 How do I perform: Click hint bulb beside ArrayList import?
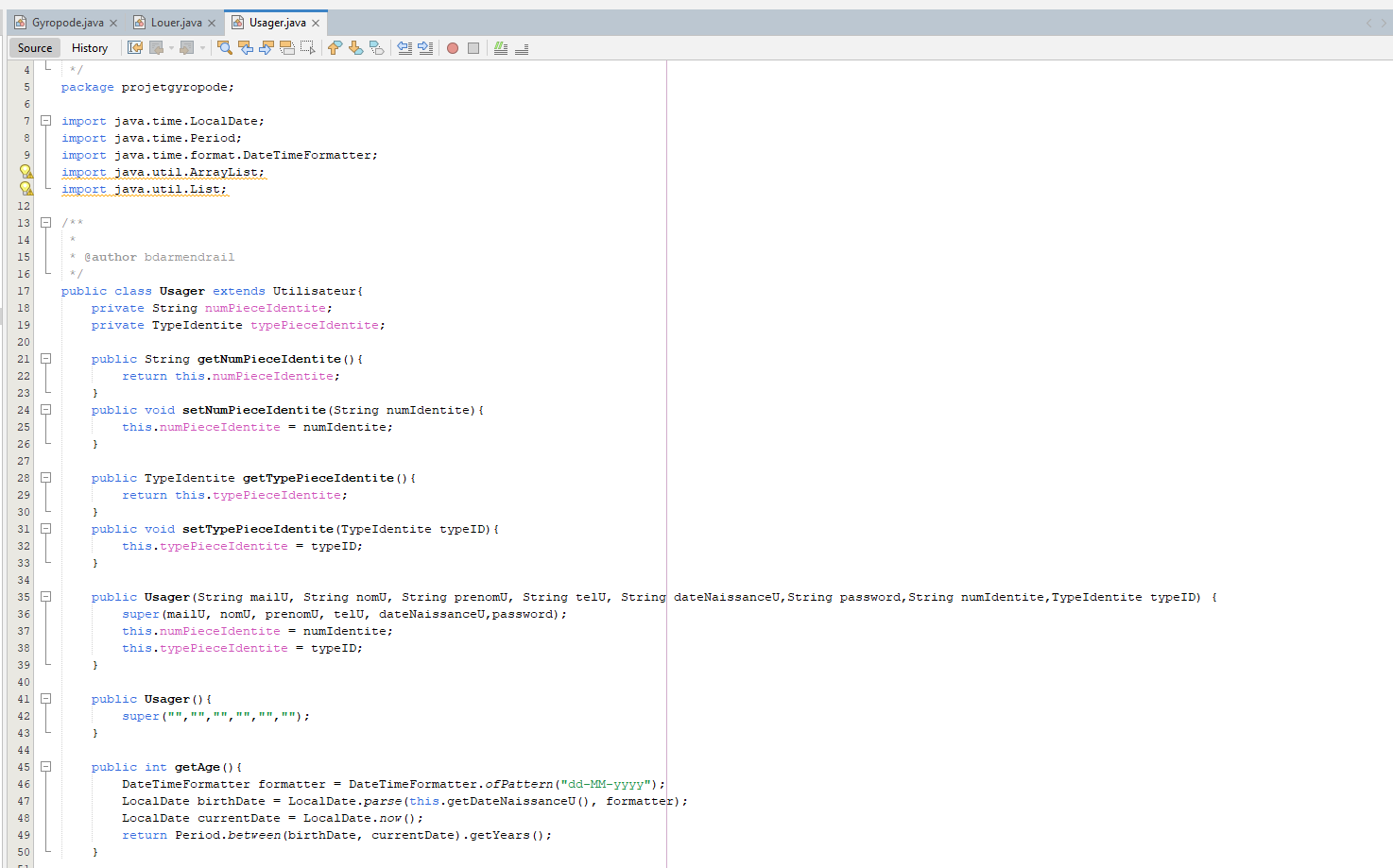[26, 172]
